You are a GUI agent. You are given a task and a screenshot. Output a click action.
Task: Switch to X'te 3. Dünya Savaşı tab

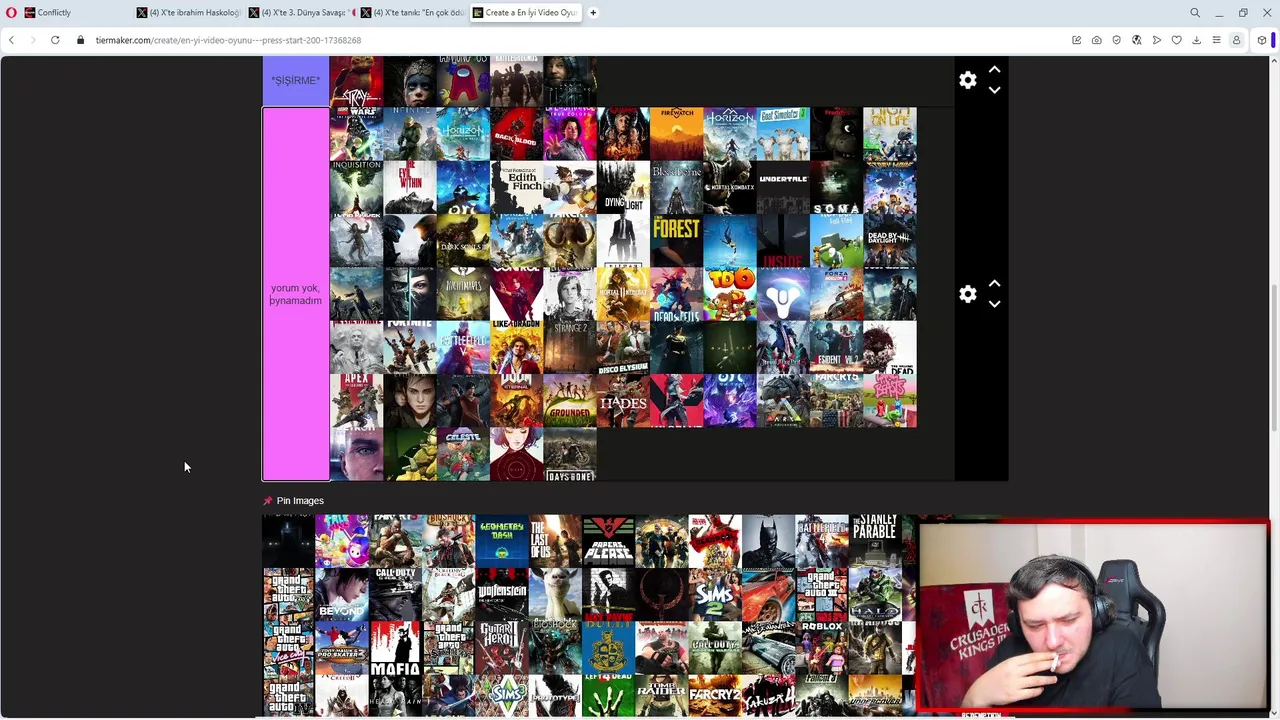[300, 13]
